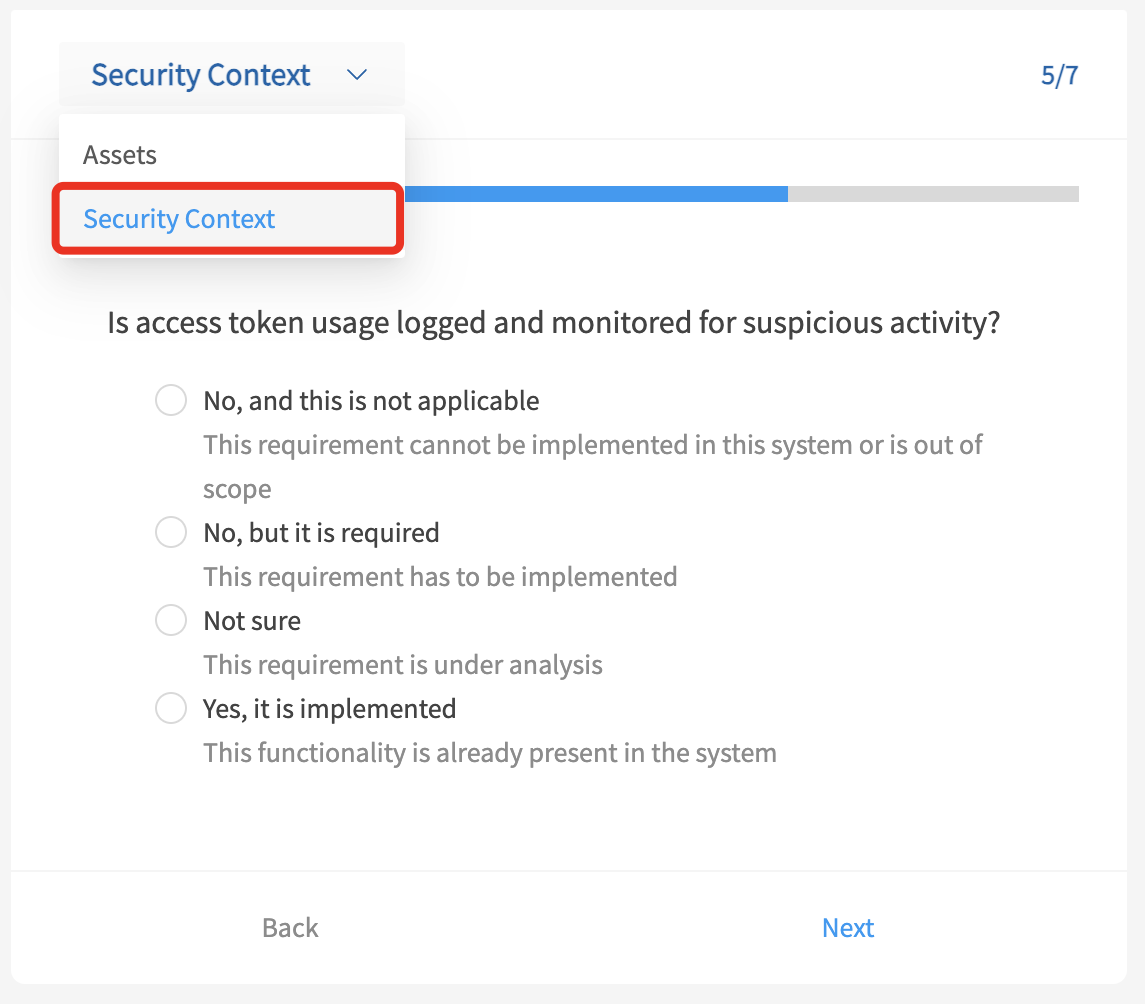This screenshot has height=1004, width=1145.
Task: Click the chevron arrow beside Security Context title
Action: click(x=356, y=74)
